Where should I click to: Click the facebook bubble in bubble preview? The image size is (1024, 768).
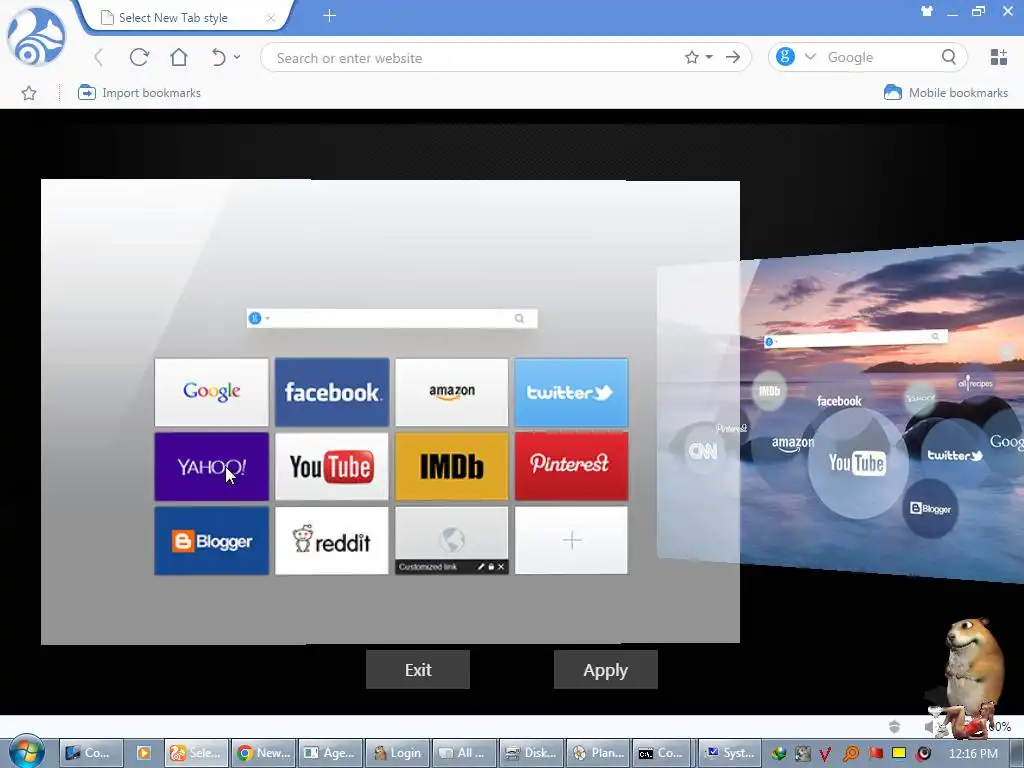pyautogui.click(x=839, y=401)
